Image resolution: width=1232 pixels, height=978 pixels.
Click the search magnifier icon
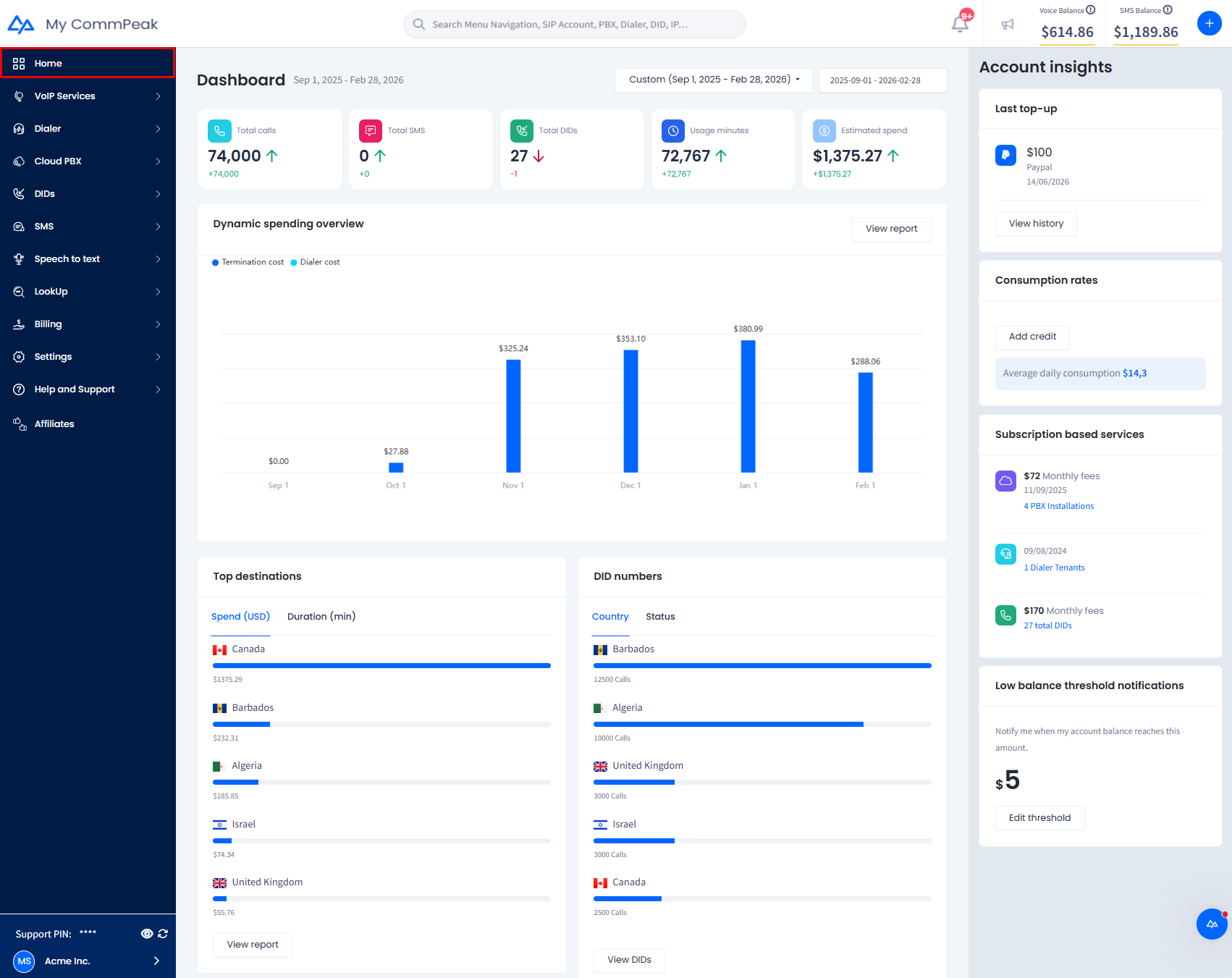pos(418,24)
